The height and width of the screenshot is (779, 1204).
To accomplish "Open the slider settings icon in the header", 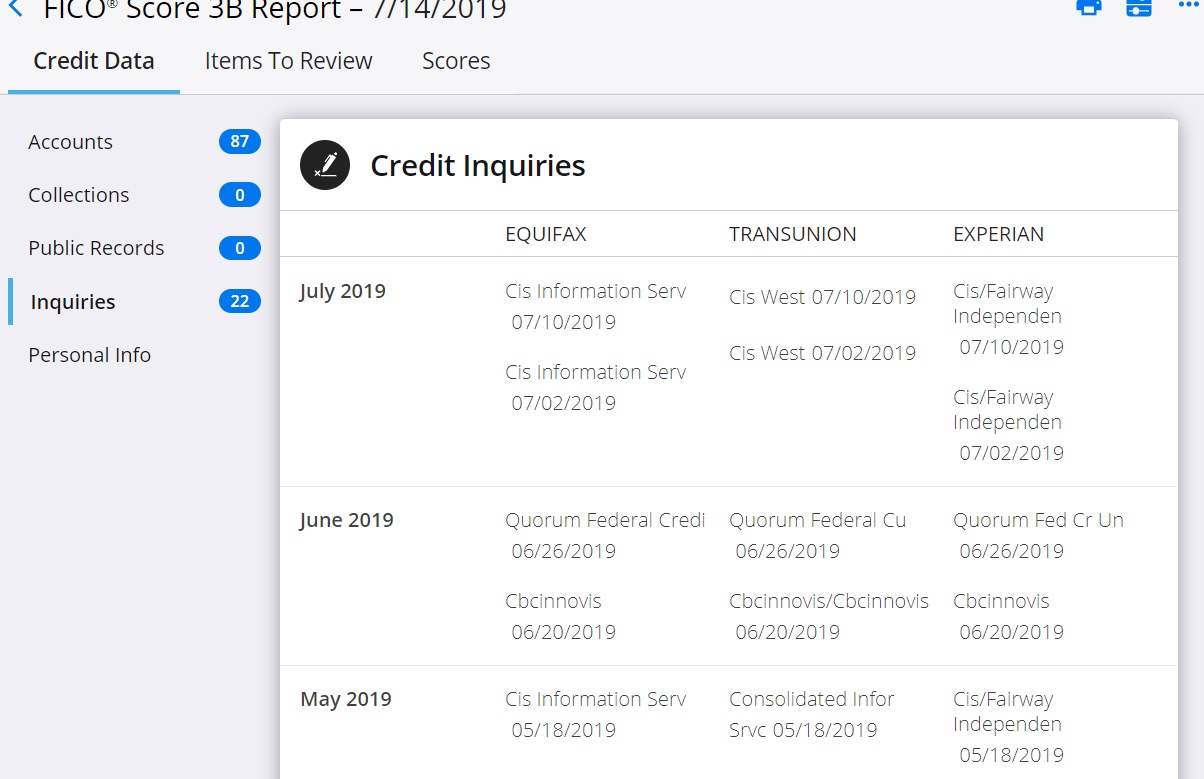I will [1138, 7].
